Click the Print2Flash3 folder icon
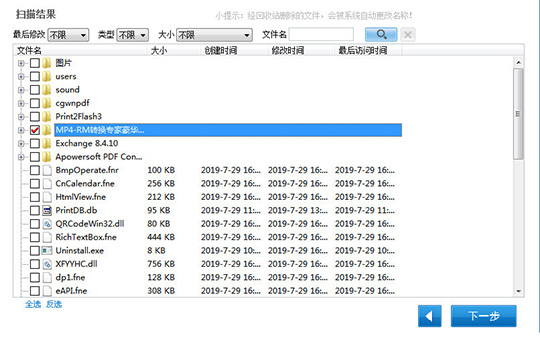The image size is (540, 360). tap(46, 116)
